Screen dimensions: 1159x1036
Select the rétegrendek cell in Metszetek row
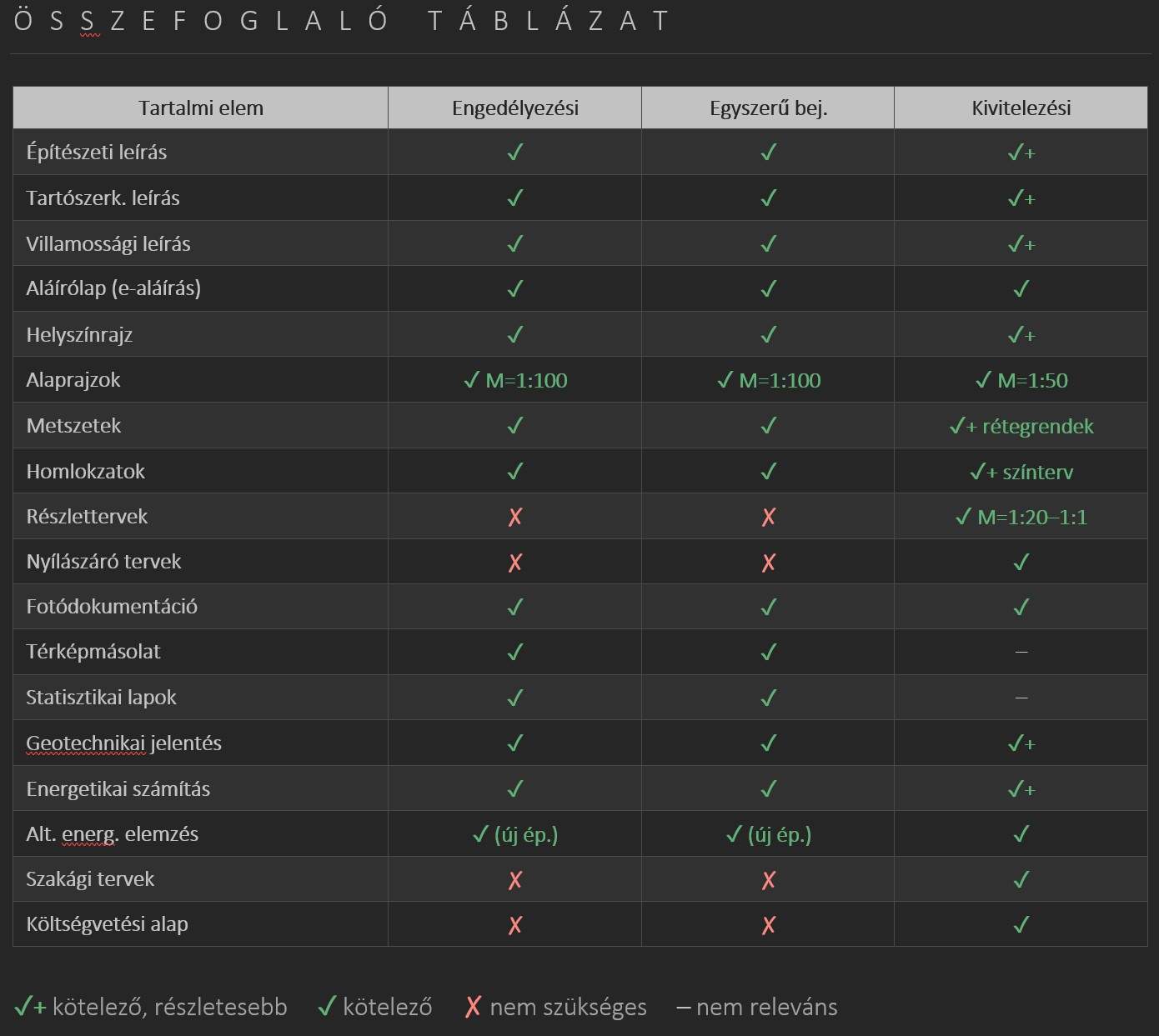pos(1021,427)
